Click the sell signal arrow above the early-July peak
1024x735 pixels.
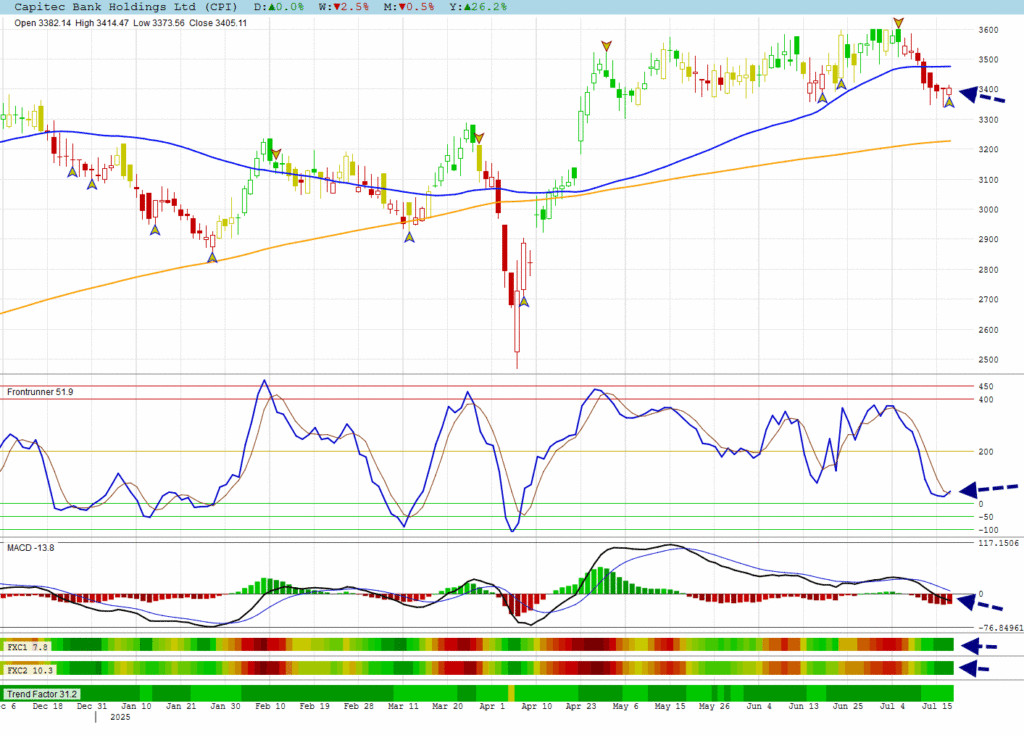pos(899,24)
